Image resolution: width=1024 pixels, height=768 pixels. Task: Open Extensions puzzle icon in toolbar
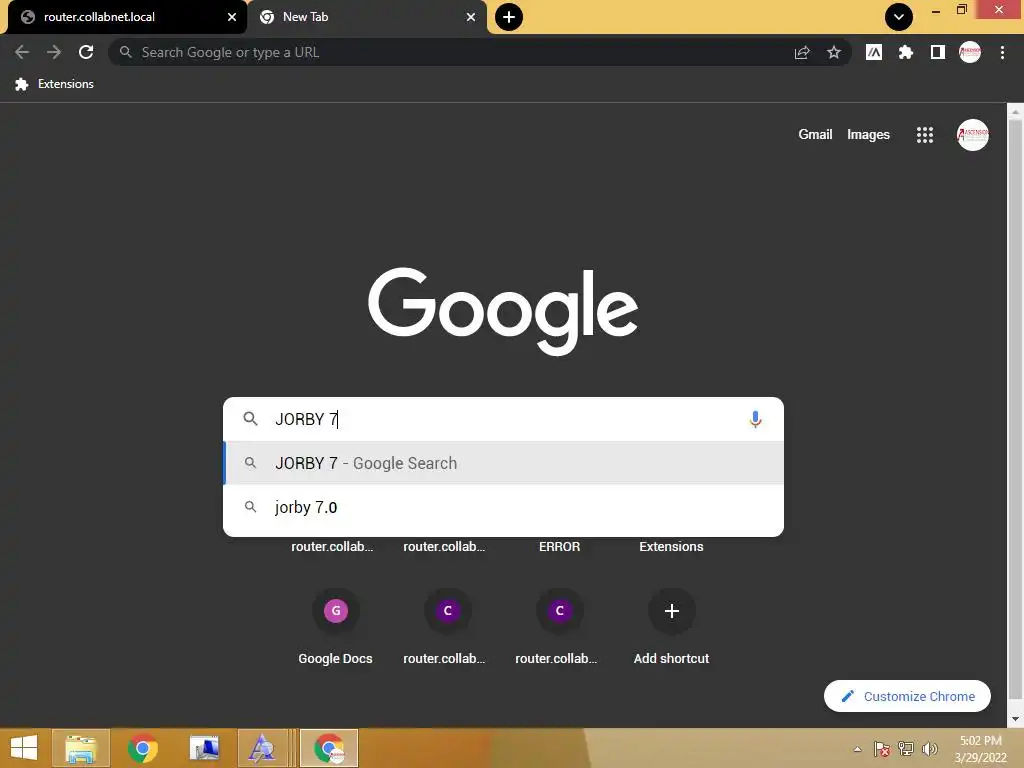(x=906, y=52)
